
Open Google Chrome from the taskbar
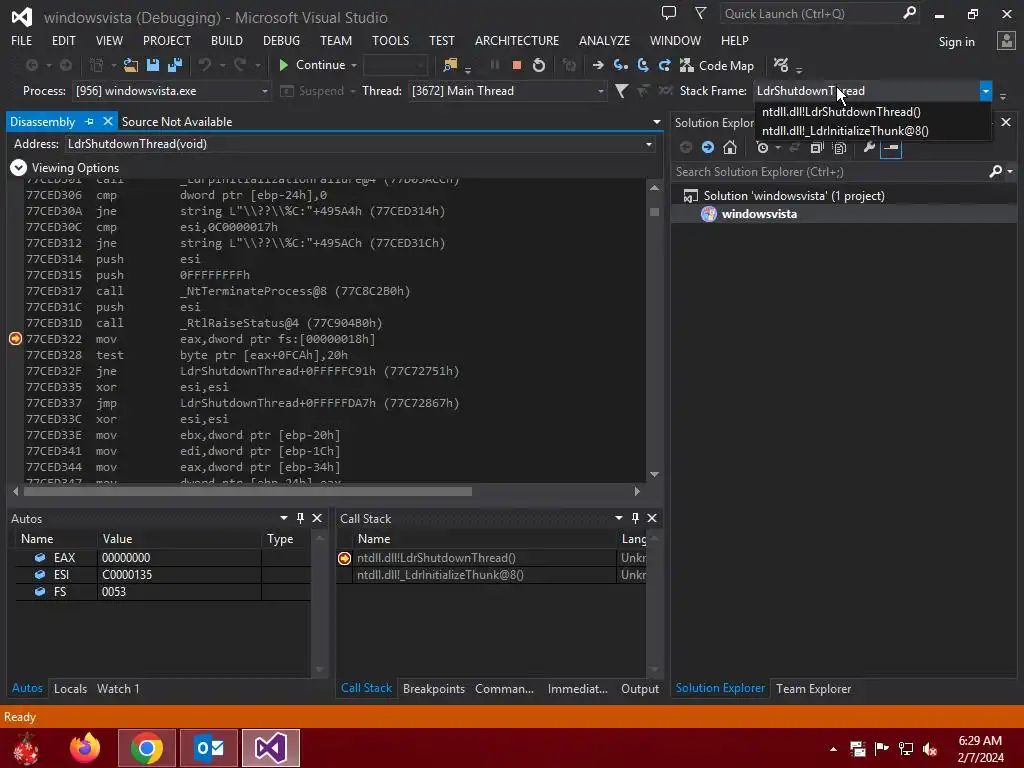click(x=146, y=748)
